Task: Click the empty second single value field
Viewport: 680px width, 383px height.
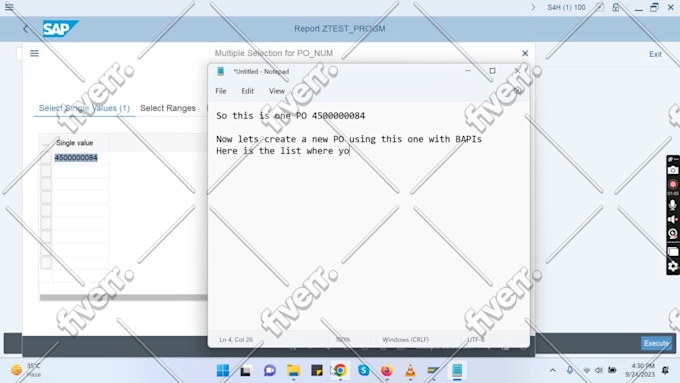Action: pos(81,171)
